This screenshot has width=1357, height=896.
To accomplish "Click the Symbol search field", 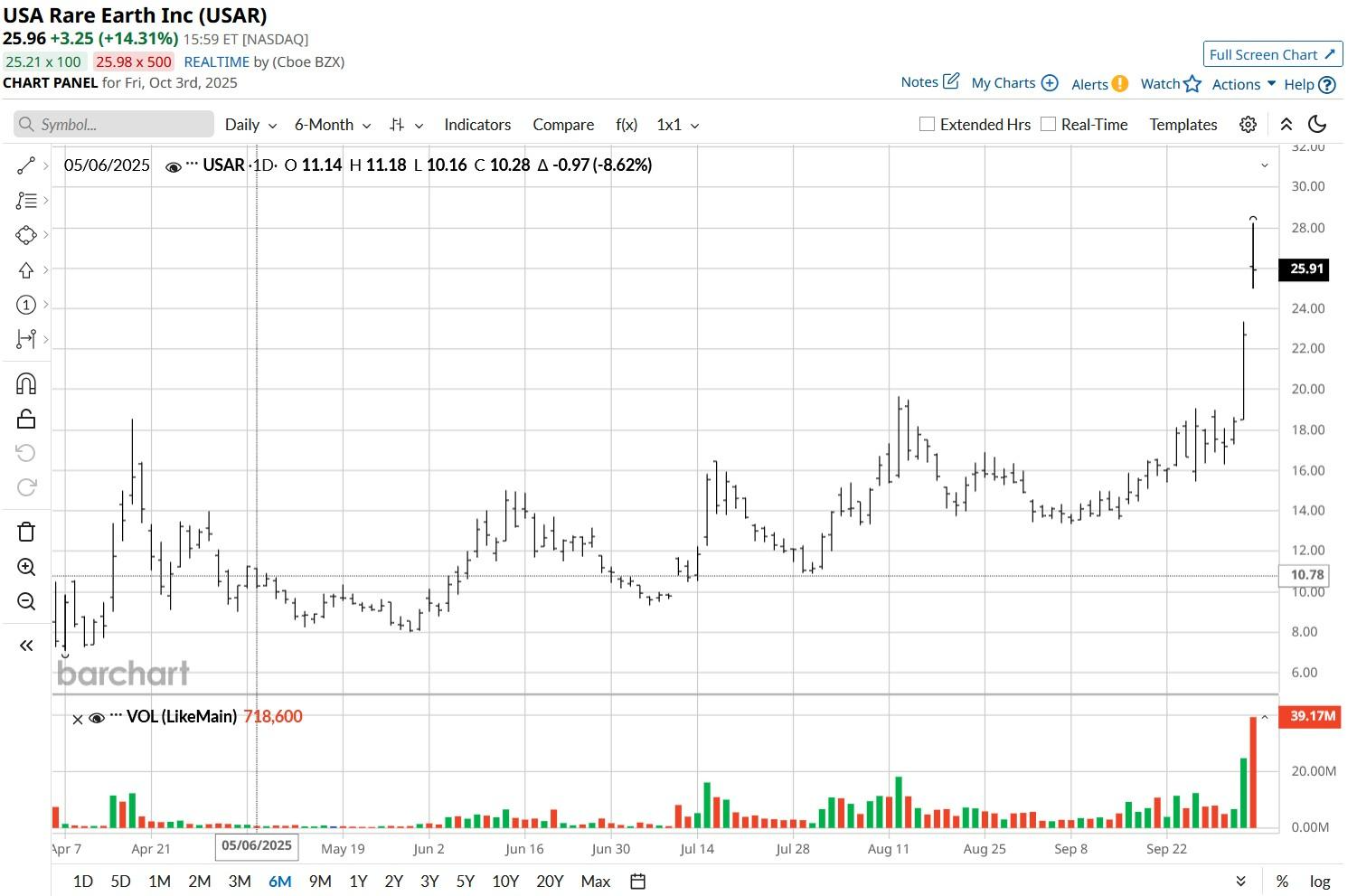I will (x=114, y=125).
